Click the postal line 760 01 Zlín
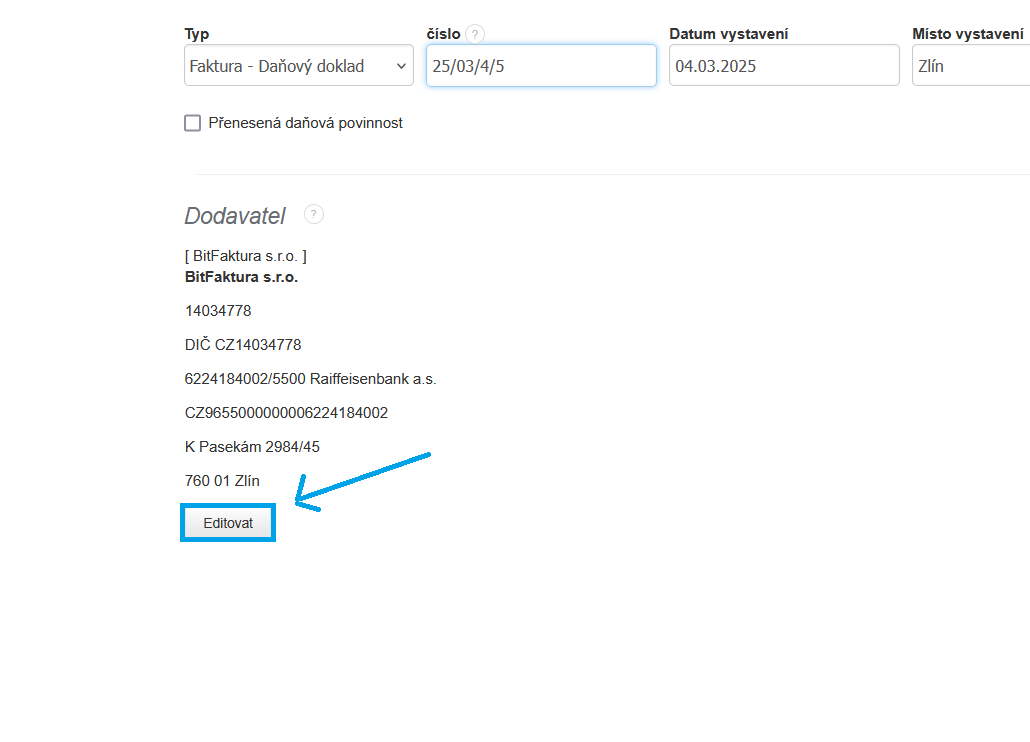The image size is (1030, 742). pyautogui.click(x=222, y=481)
